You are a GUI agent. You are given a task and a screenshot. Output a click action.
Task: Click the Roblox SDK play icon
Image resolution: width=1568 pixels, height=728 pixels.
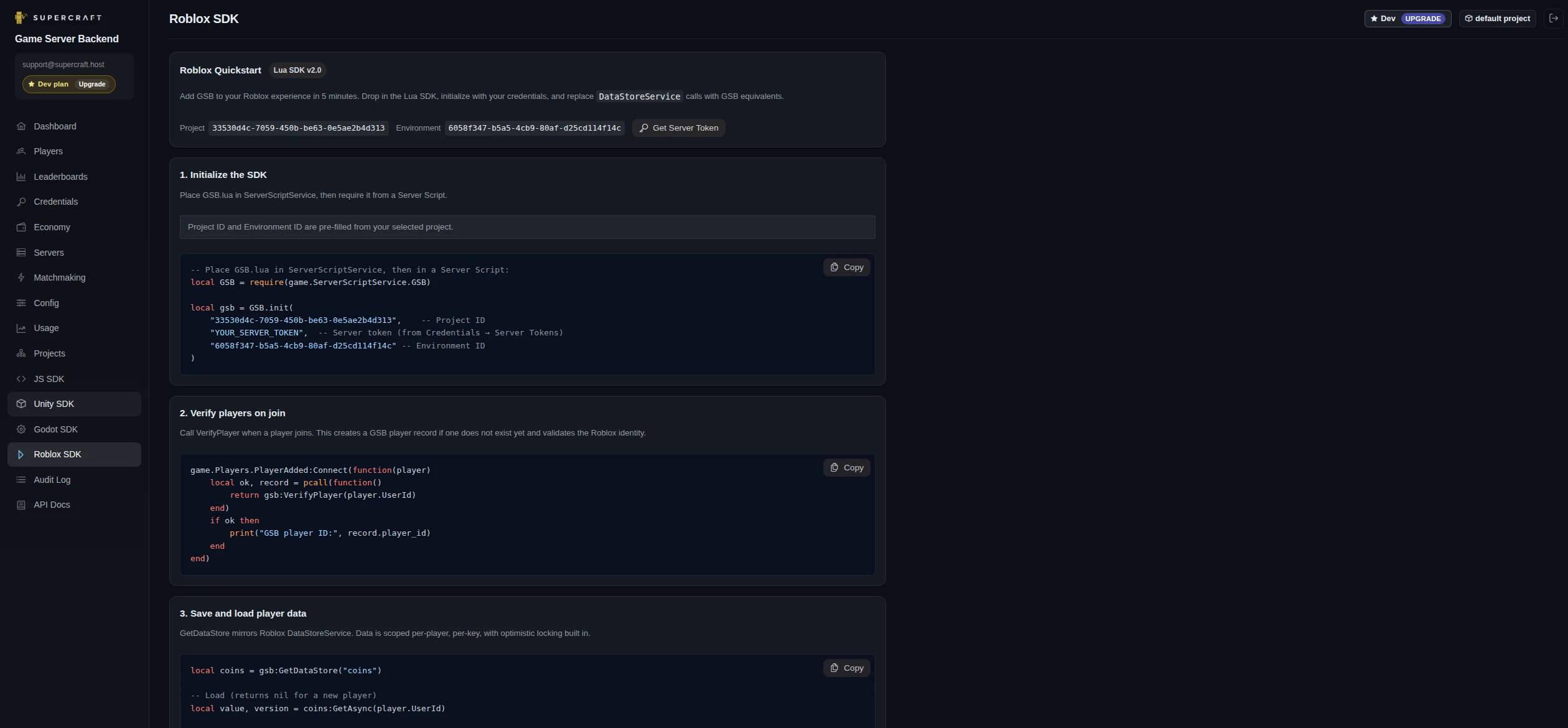21,454
